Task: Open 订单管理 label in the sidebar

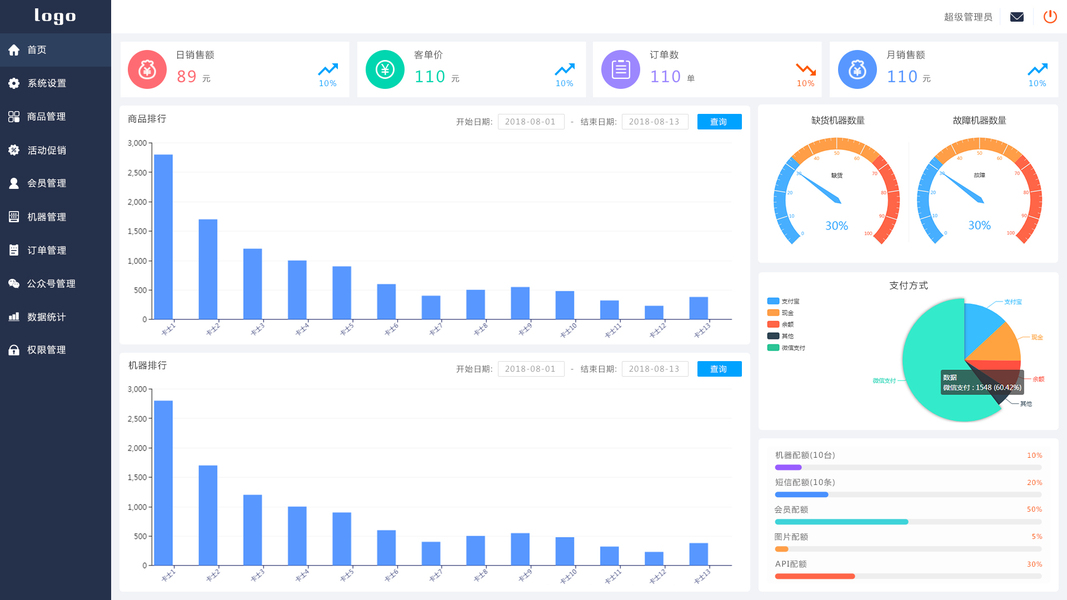Action: tap(46, 250)
